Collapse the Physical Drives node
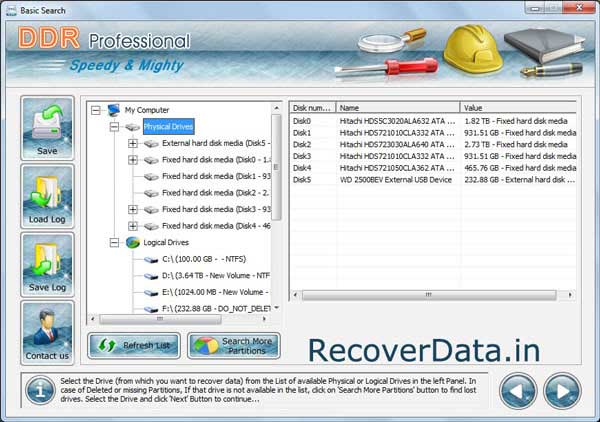 [115, 128]
